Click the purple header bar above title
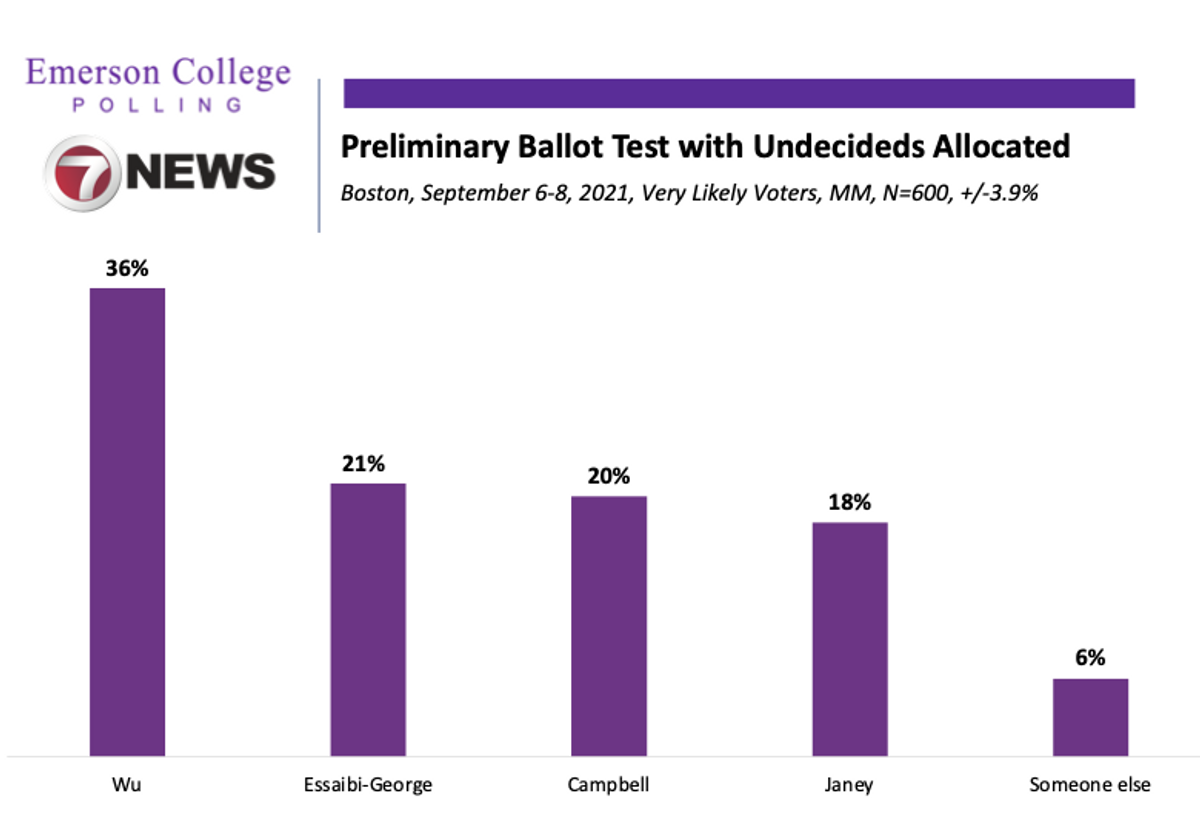This screenshot has width=1200, height=831. pos(739,93)
